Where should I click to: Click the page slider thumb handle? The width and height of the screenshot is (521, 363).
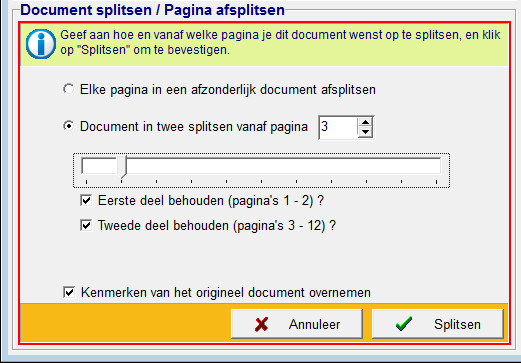(x=122, y=167)
